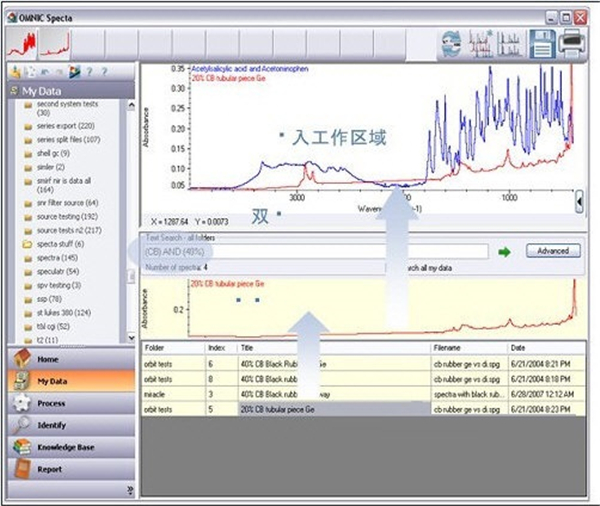Image resolution: width=600 pixels, height=506 pixels.
Task: Go to the Knowledge Base section
Action: pyautogui.click(x=67, y=446)
